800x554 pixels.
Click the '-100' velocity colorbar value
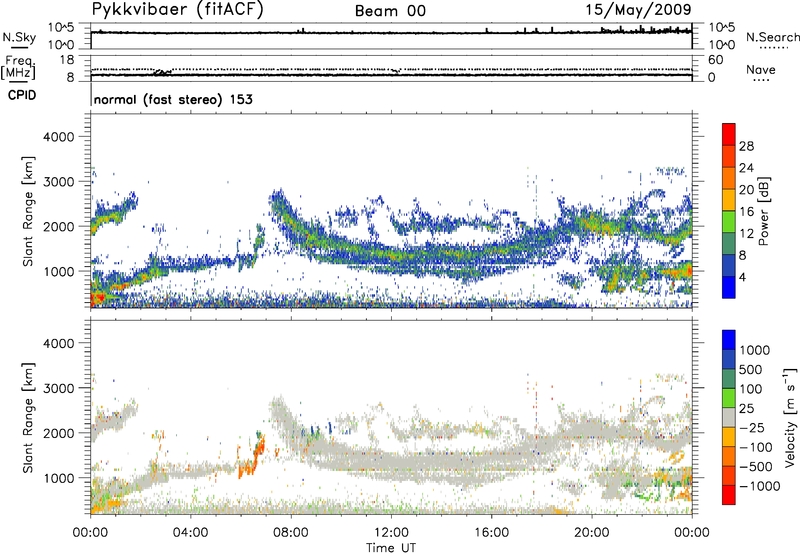(755, 447)
